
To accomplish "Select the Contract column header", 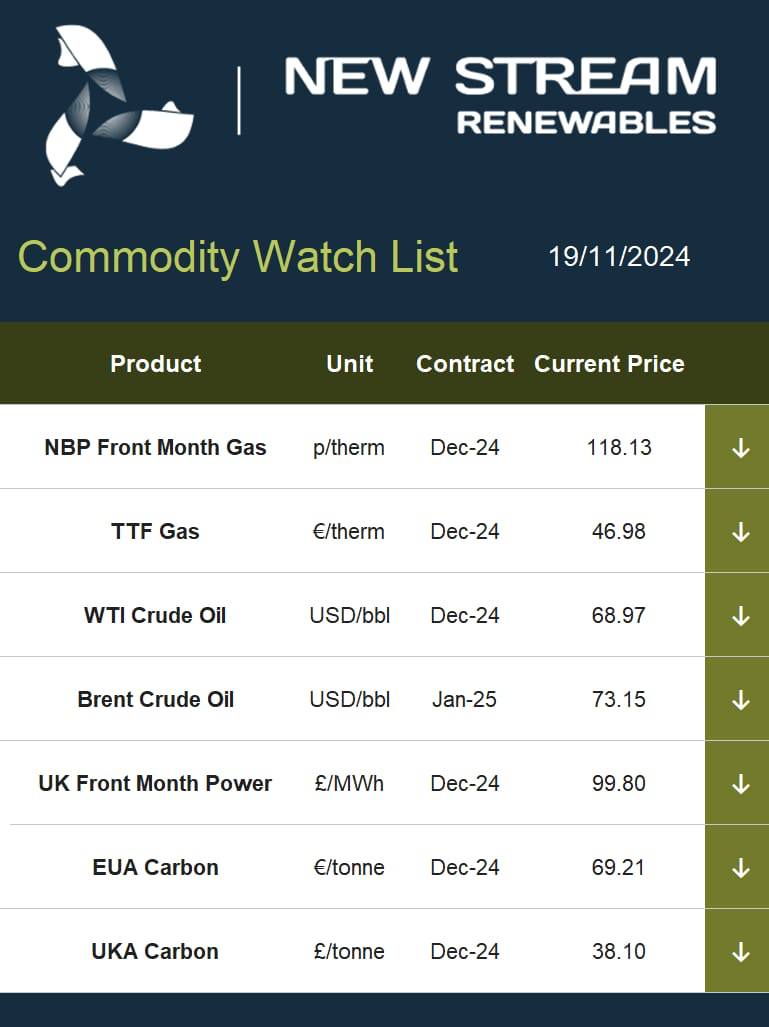I will pos(465,364).
